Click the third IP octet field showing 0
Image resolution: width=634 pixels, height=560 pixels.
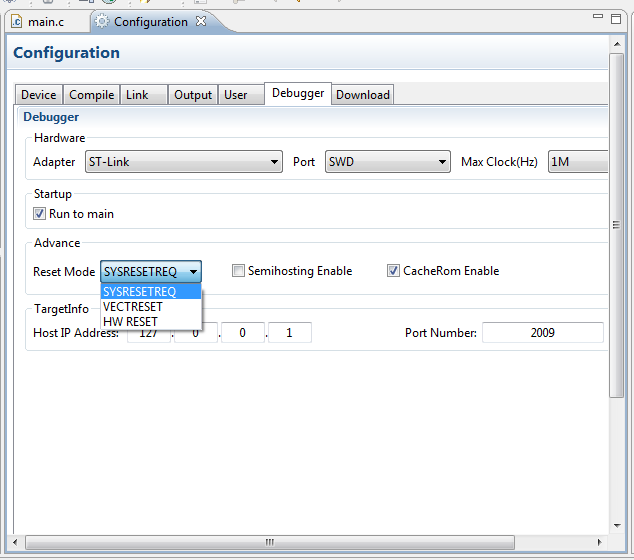[243, 332]
